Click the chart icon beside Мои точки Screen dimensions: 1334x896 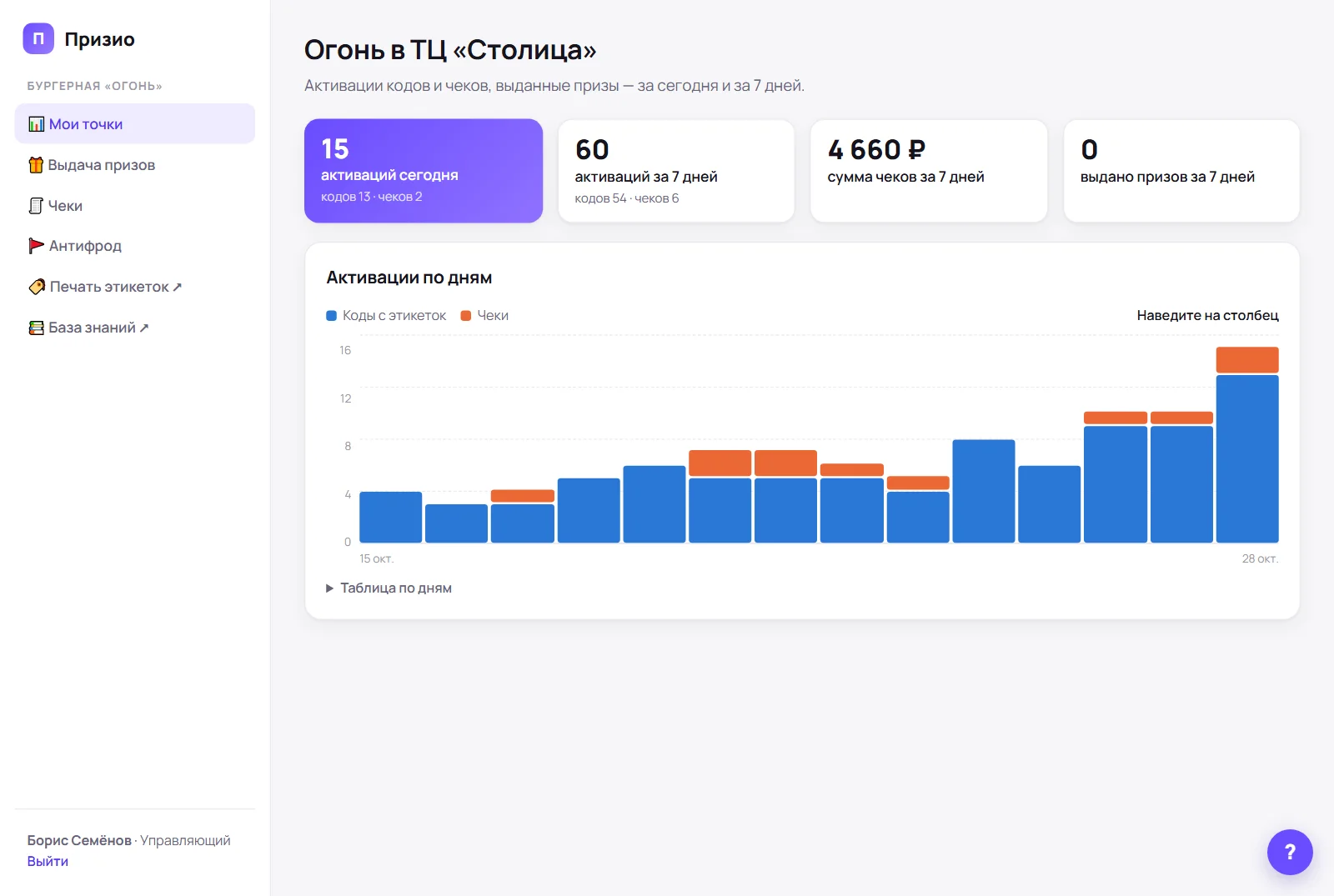click(x=37, y=124)
